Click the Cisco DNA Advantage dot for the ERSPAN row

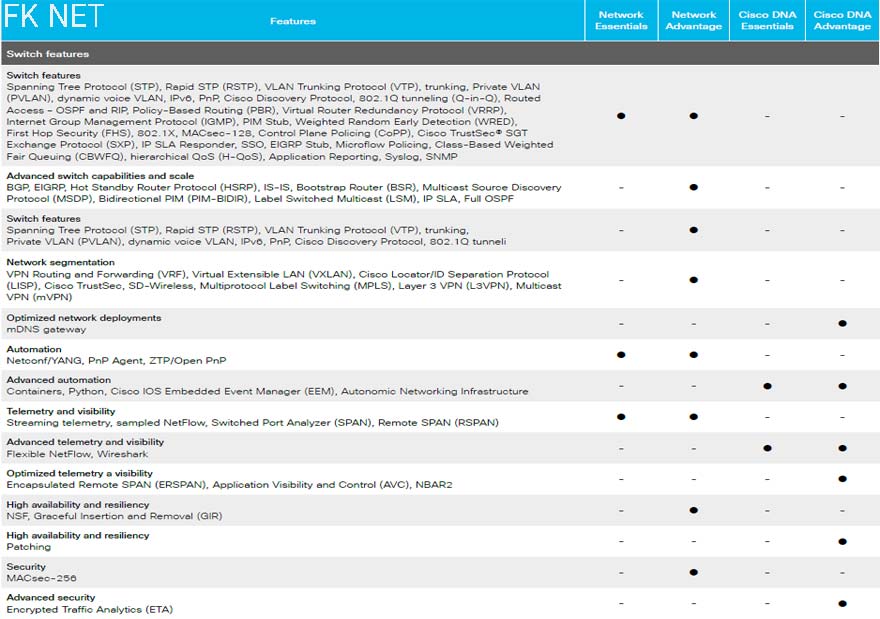click(x=842, y=479)
